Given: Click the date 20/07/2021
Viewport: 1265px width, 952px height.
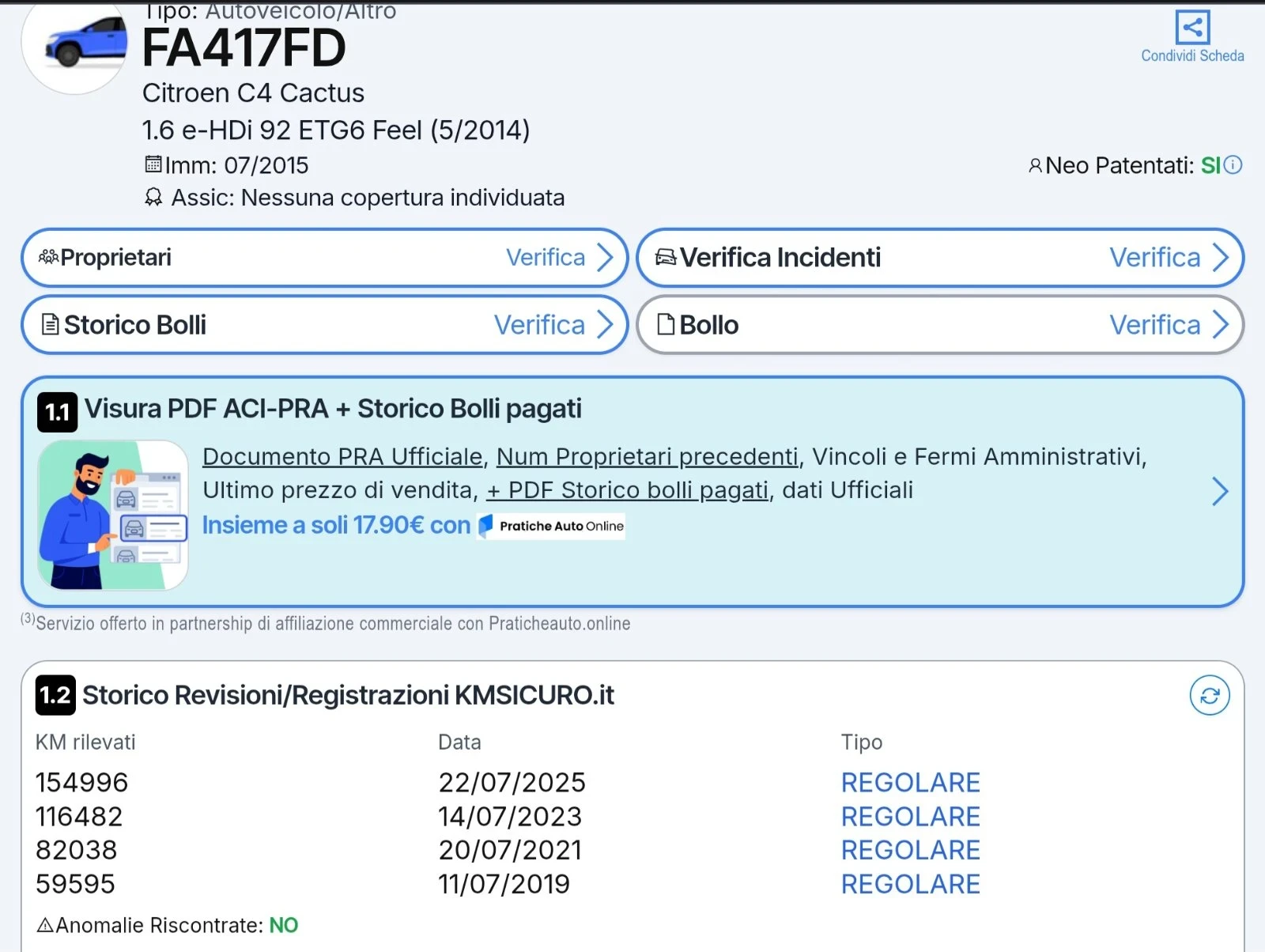Looking at the screenshot, I should 510,850.
